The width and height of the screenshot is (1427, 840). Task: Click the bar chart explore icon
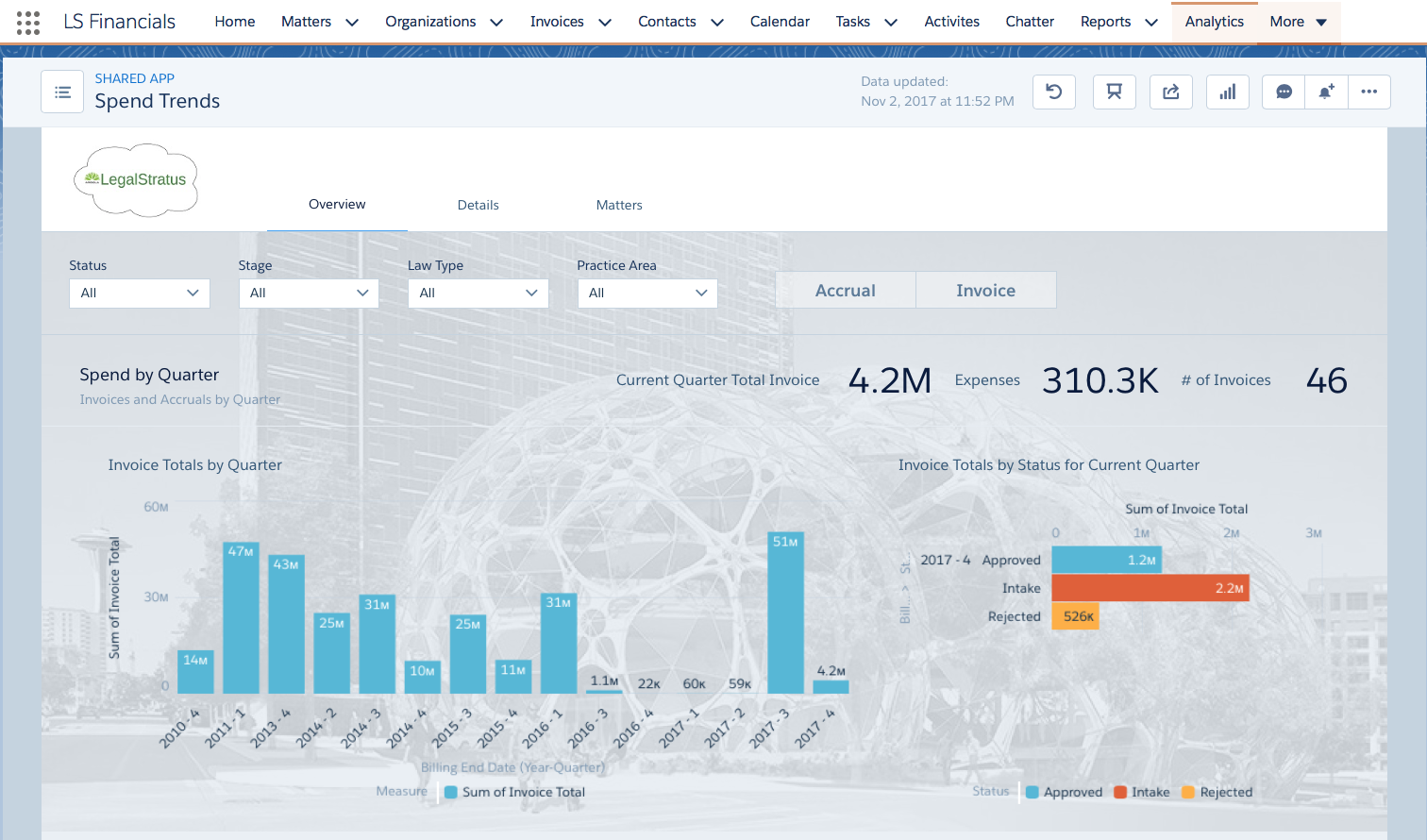1228,92
